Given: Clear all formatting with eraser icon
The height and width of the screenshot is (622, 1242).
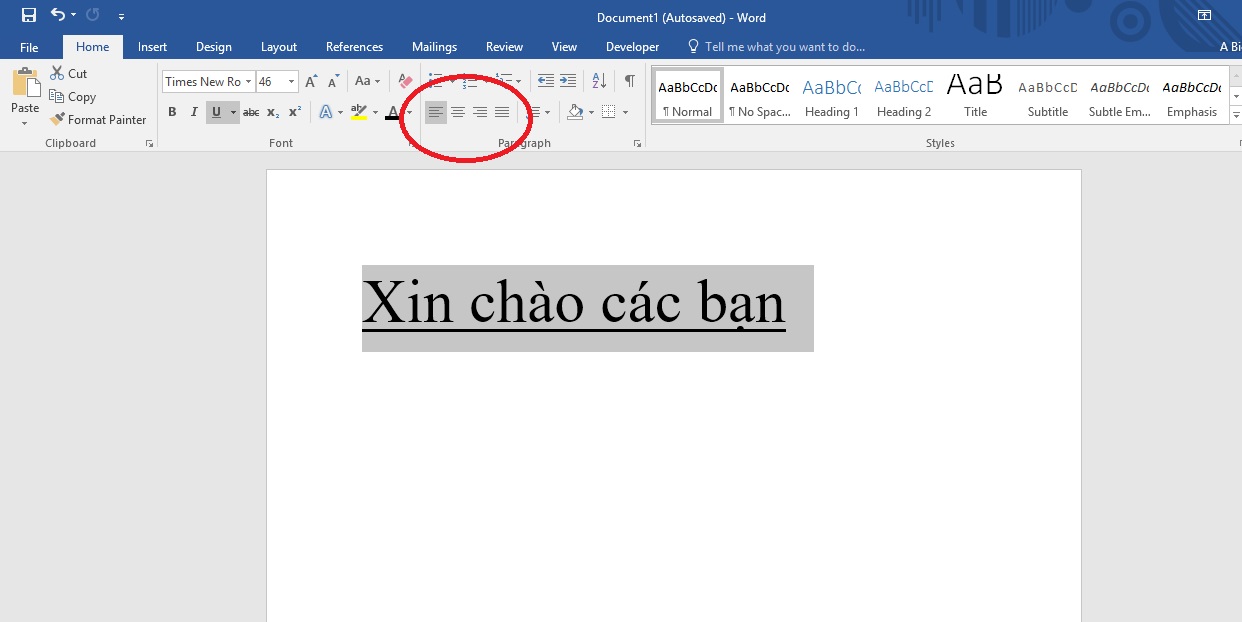Looking at the screenshot, I should (405, 82).
